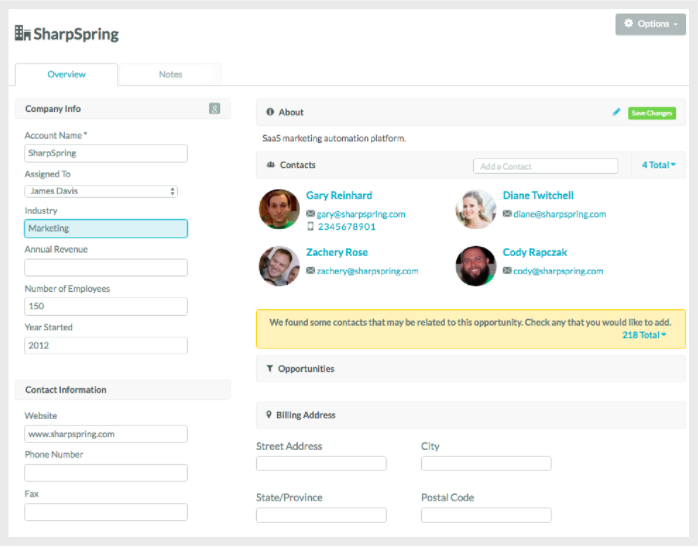Image resolution: width=698 pixels, height=547 pixels.
Task: Click zachery@sharpspring.com email link
Action: pos(367,271)
